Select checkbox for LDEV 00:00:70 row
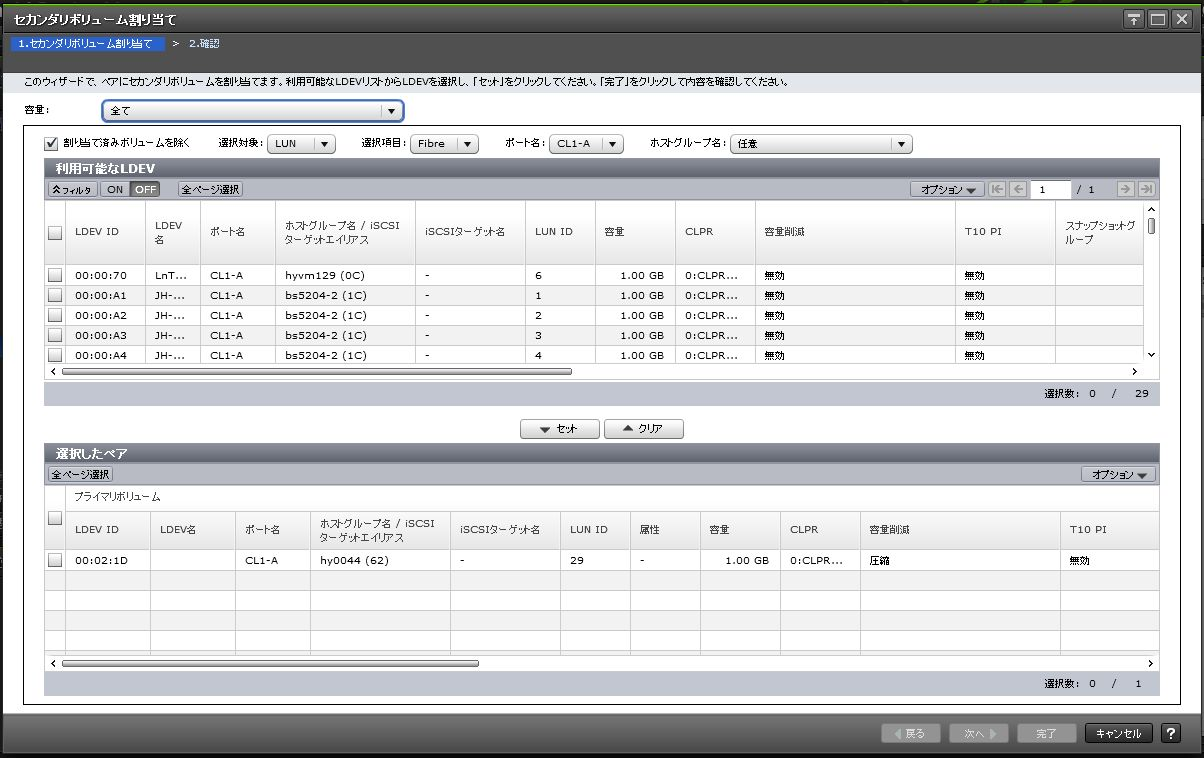The image size is (1204, 758). [x=55, y=275]
